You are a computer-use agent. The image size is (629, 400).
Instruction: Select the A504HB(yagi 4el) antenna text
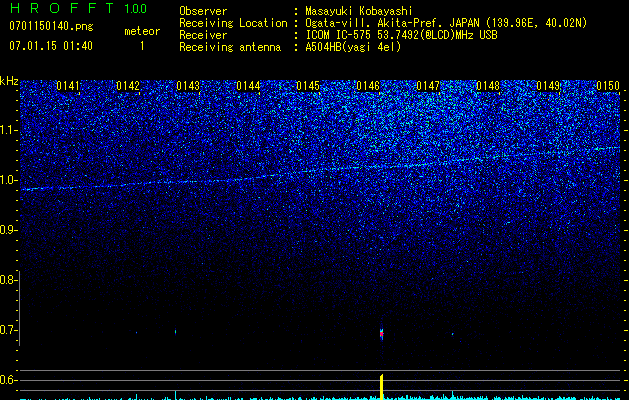[353, 47]
